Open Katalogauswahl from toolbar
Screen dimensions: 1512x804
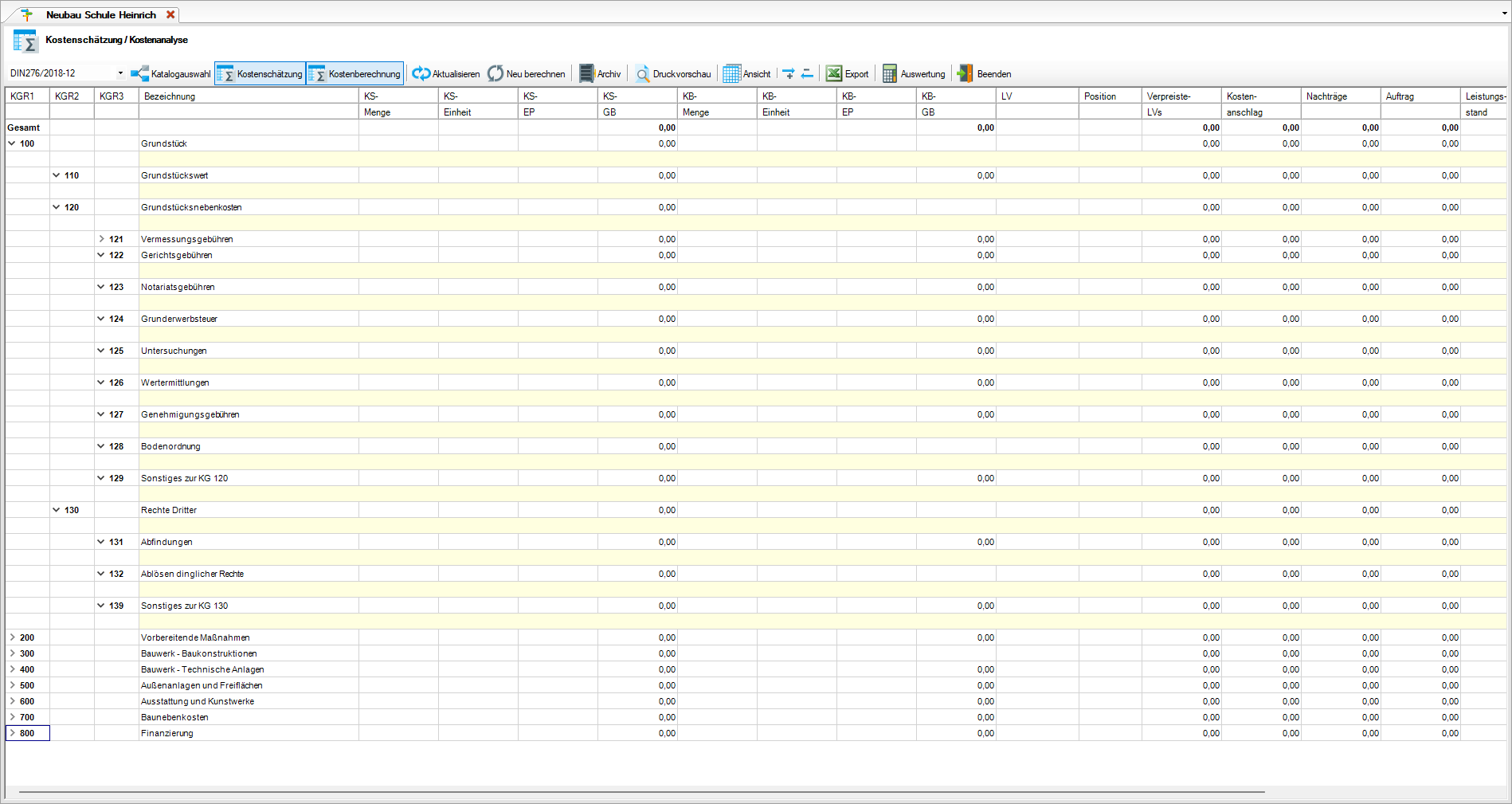click(x=171, y=74)
